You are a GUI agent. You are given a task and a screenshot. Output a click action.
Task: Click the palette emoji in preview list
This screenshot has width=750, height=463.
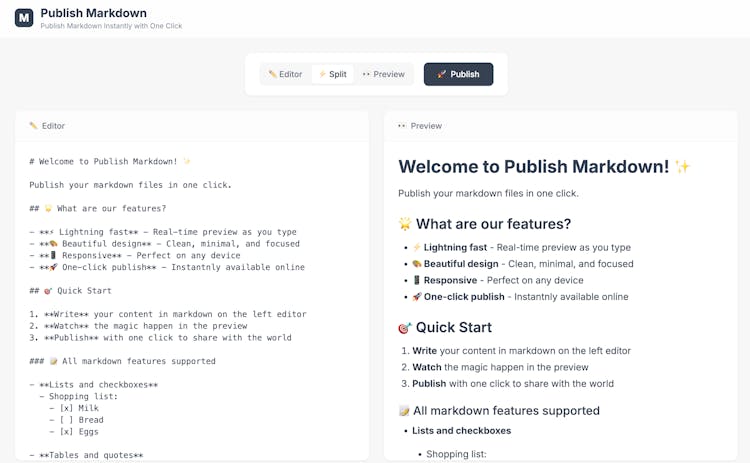point(417,264)
